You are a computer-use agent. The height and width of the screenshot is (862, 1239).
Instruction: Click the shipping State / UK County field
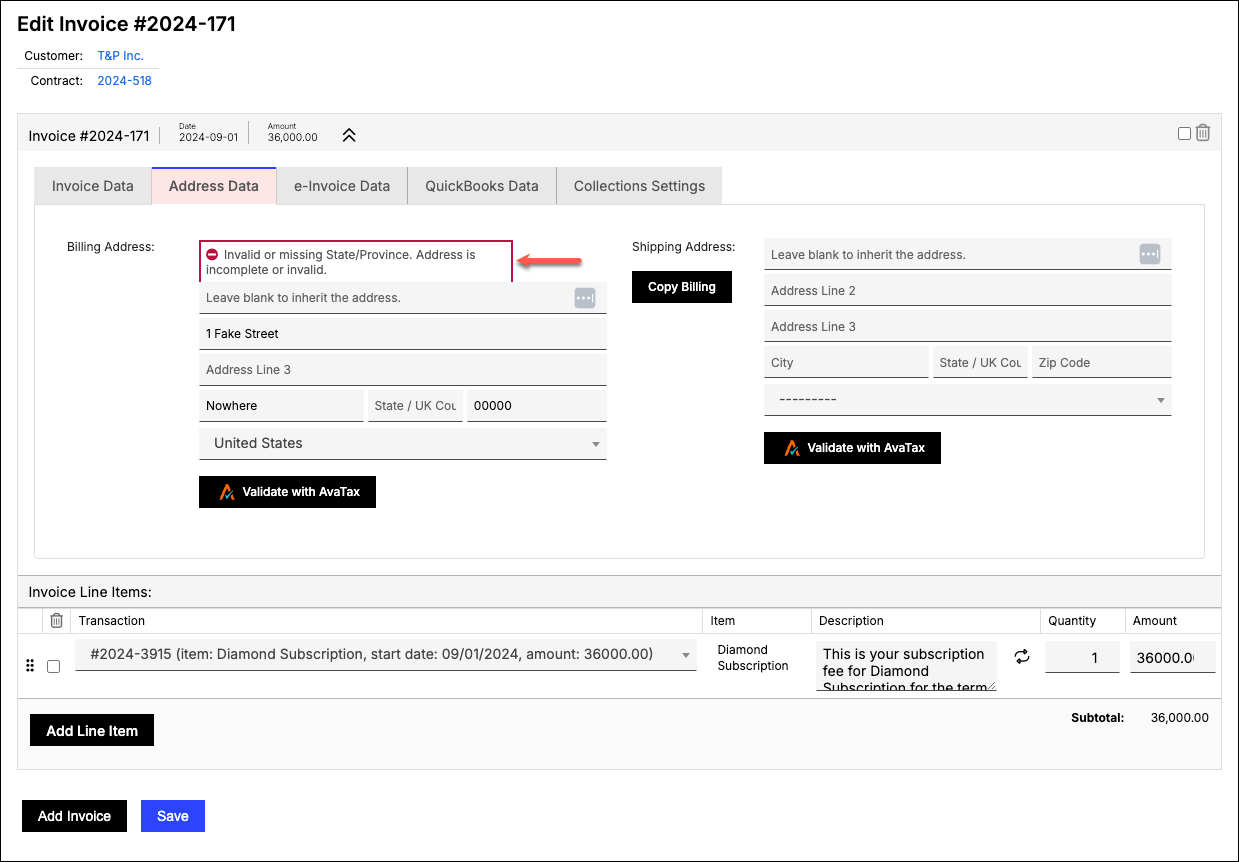click(980, 362)
